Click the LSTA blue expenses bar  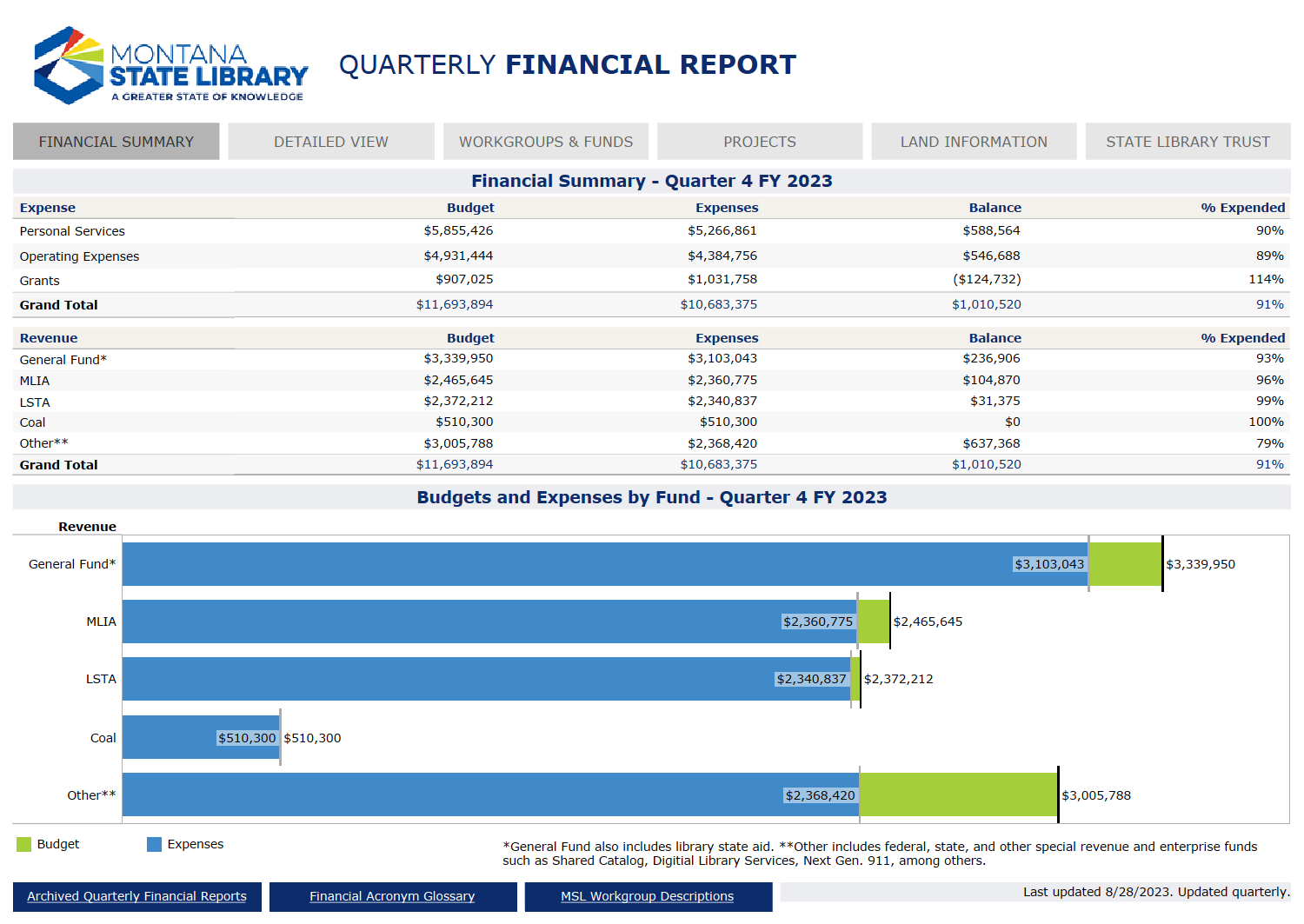(x=452, y=679)
